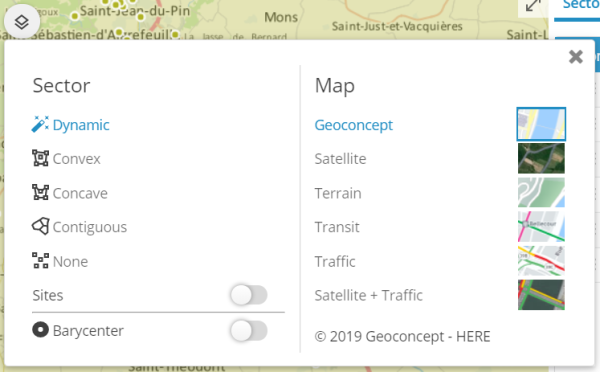
Task: Click the Dynamic sector wand icon
Action: [x=40, y=124]
